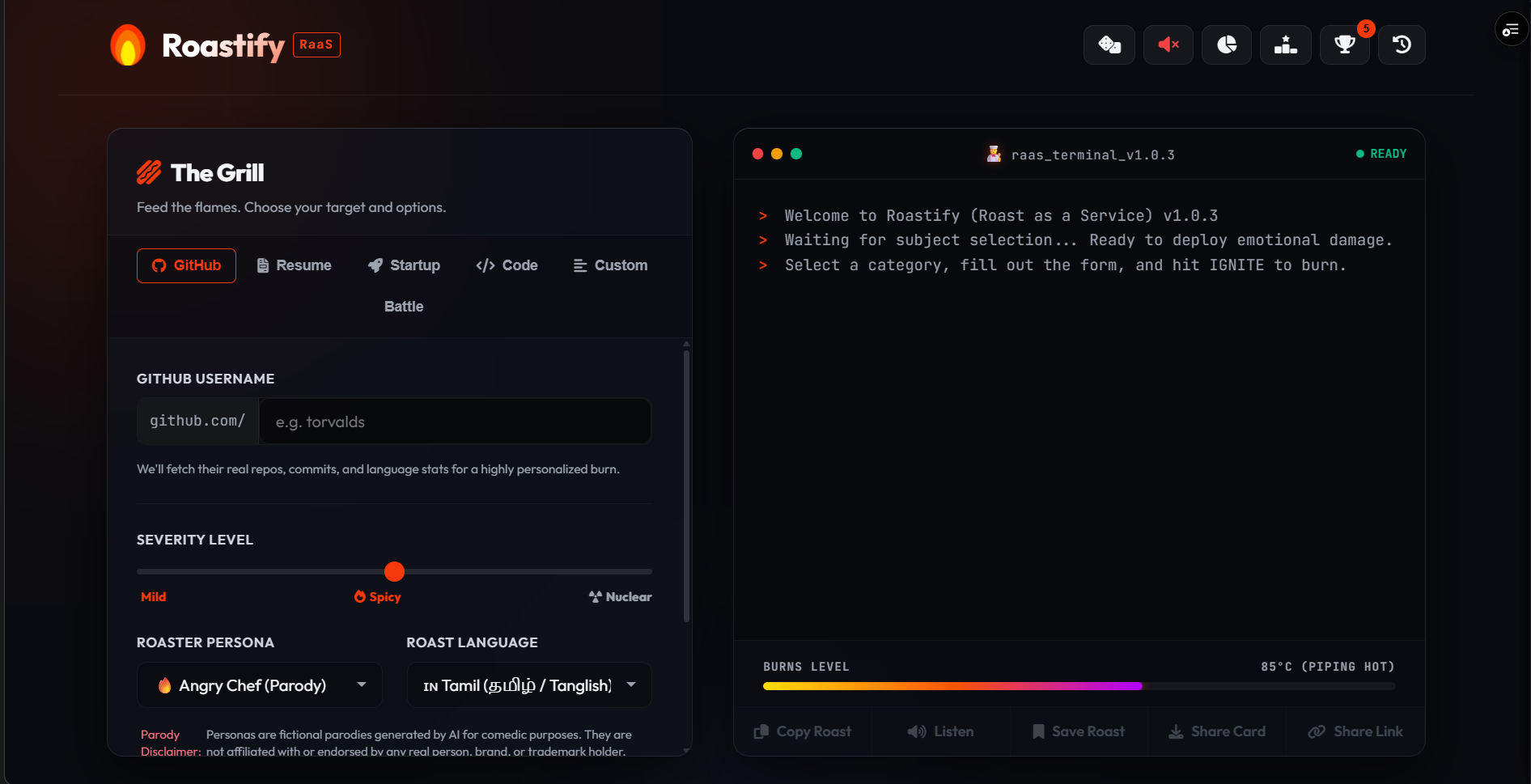Click the Listen button
The width and height of the screenshot is (1531, 784).
tap(940, 731)
